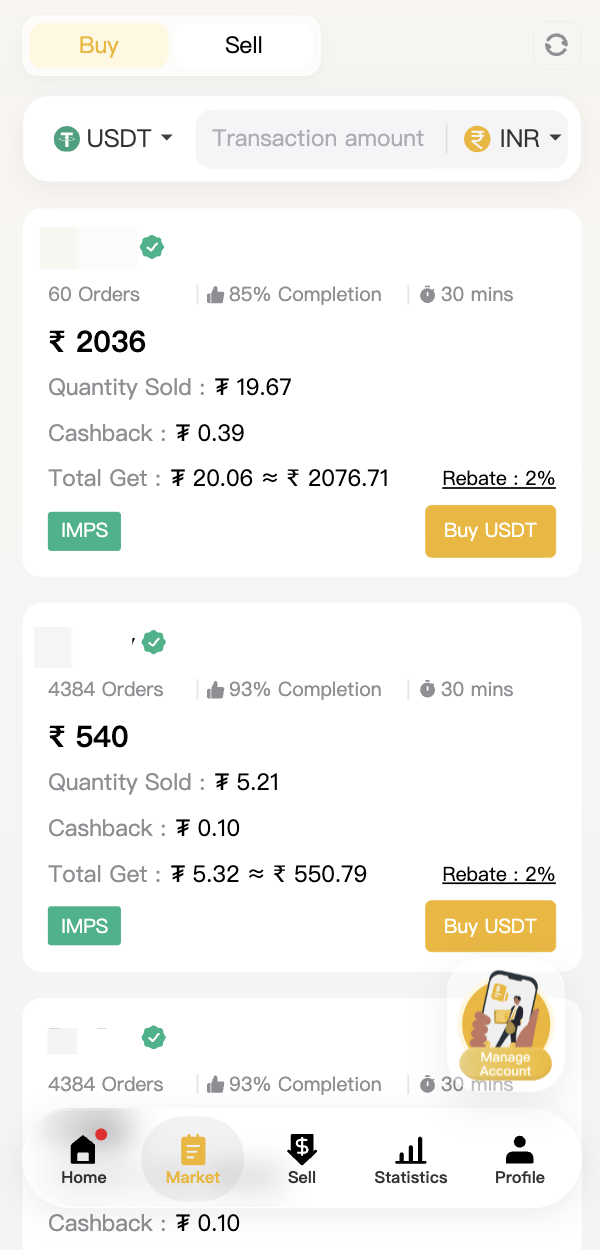This screenshot has width=600, height=1250.
Task: Click the Tether USDT coin icon
Action: point(67,139)
